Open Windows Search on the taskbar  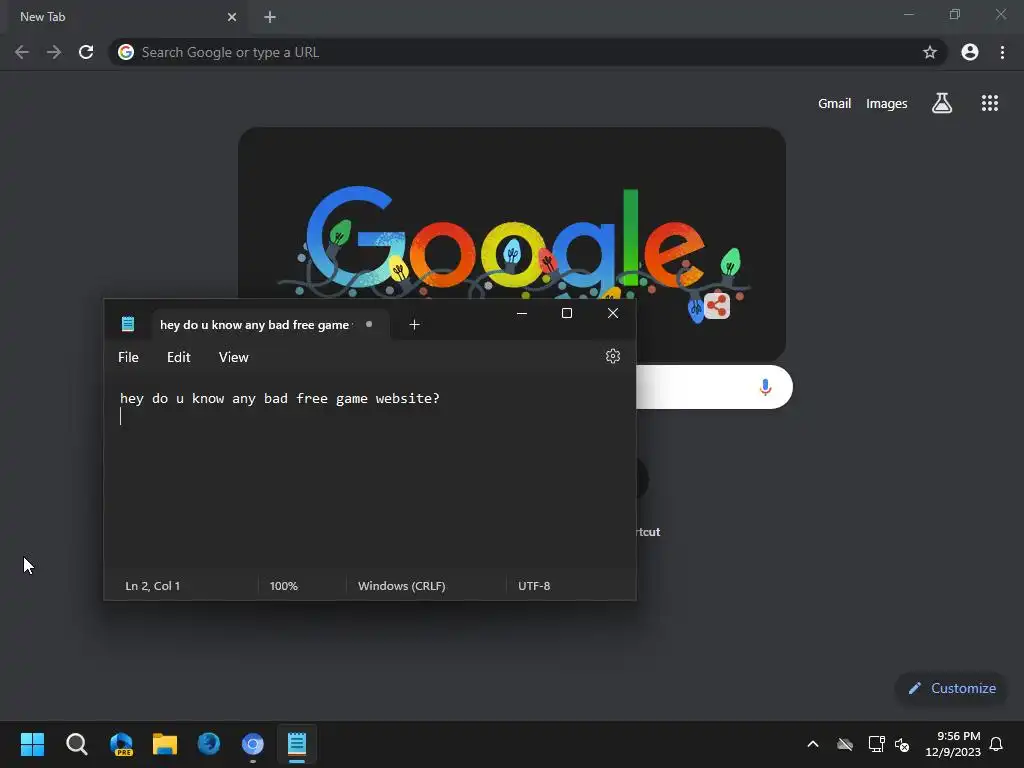[76, 744]
